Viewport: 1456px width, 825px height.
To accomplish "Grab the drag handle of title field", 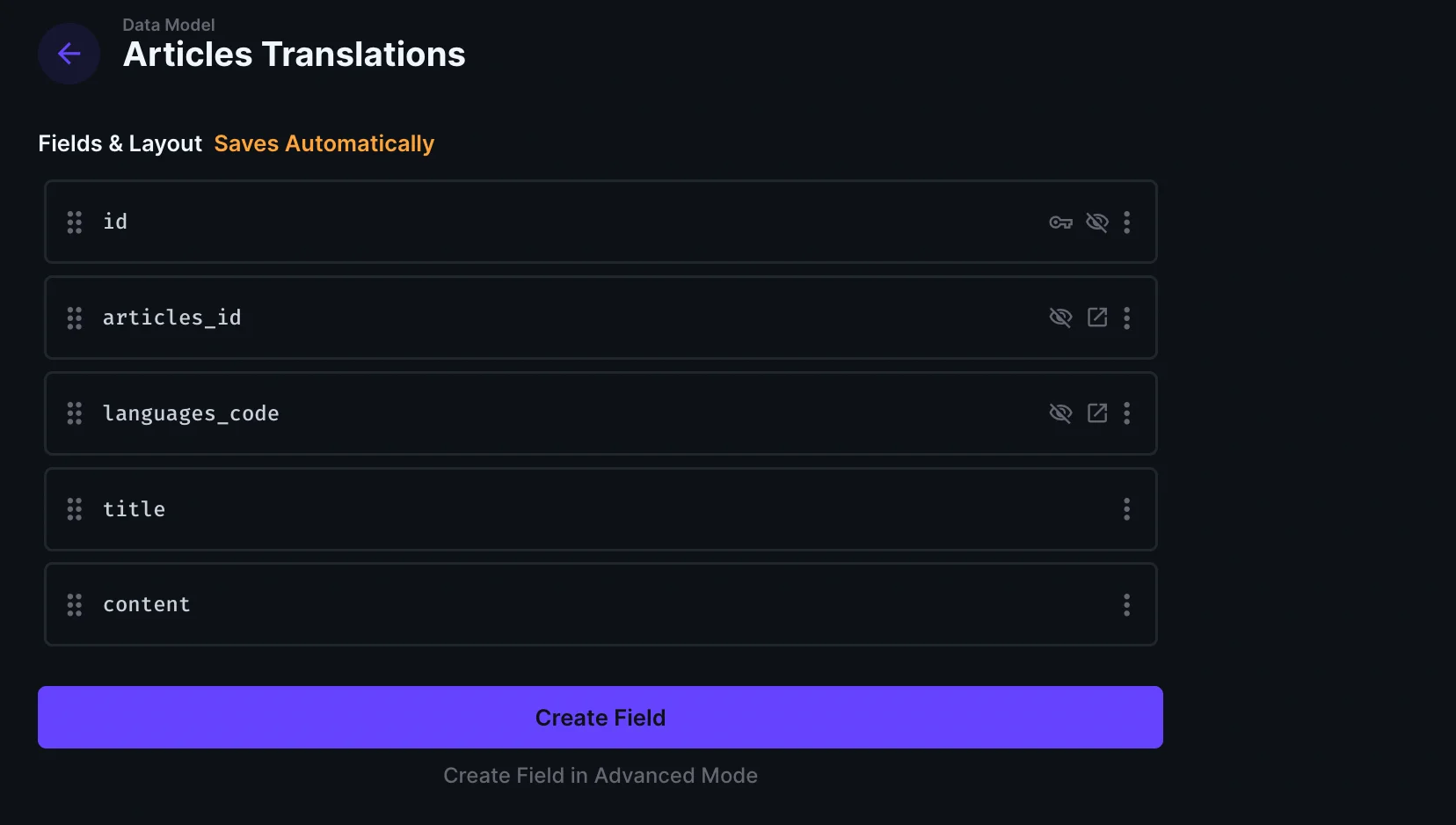I will [x=75, y=509].
